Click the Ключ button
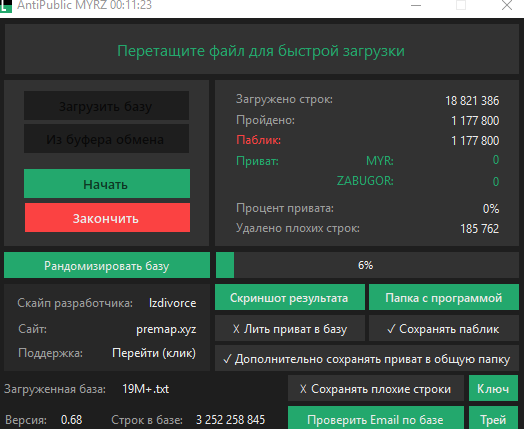524x429 pixels. tap(493, 388)
